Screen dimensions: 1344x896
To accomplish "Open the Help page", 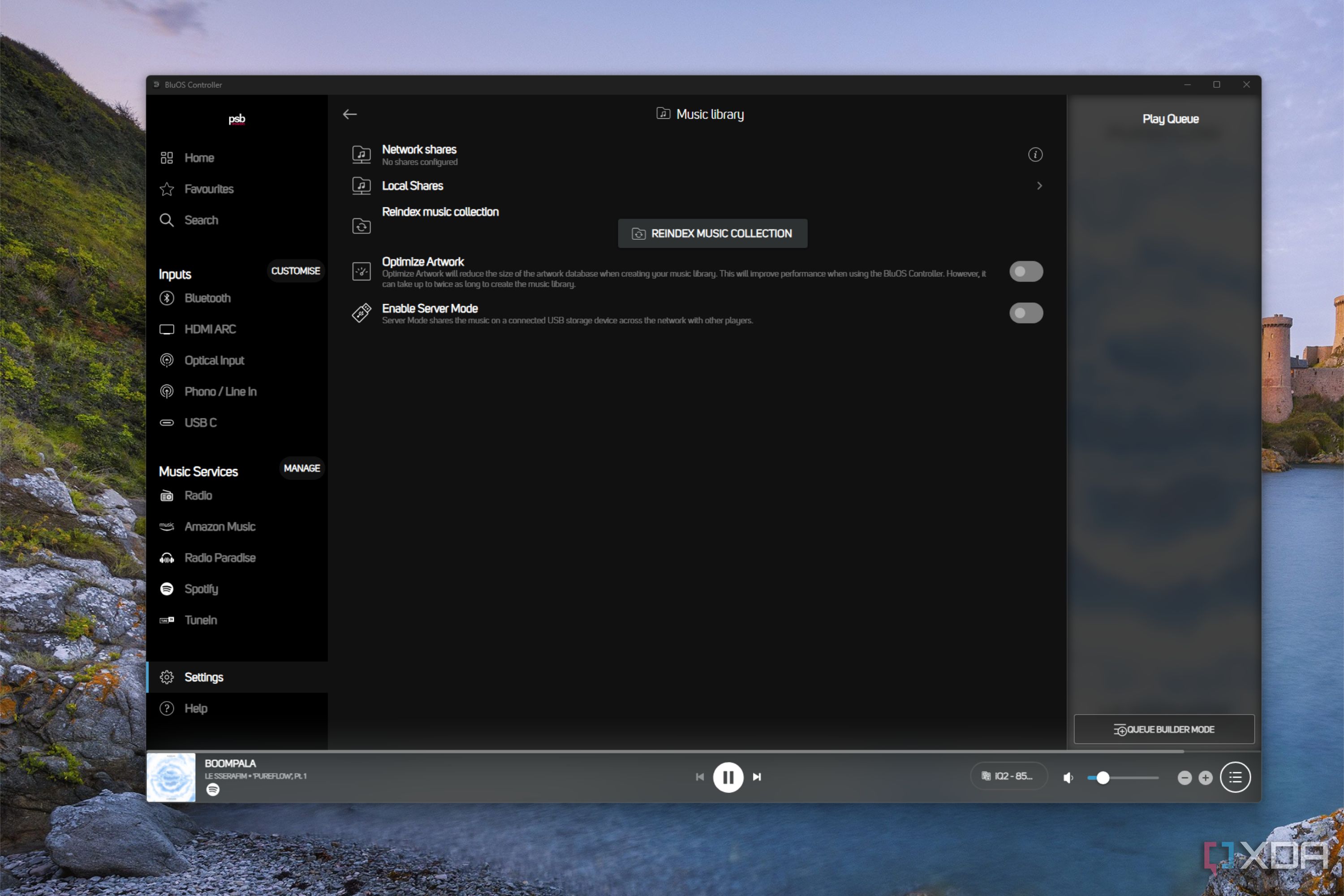I will tap(237, 709).
